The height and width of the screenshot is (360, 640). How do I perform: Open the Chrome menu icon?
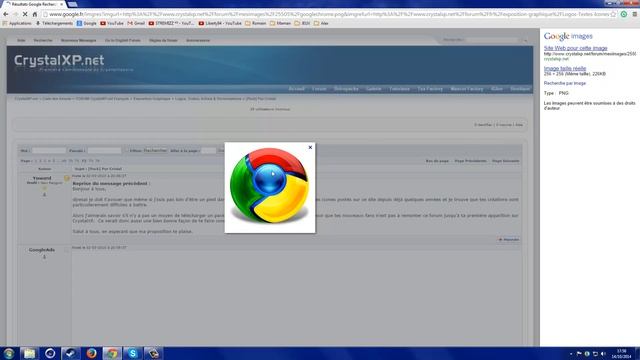tap(635, 14)
